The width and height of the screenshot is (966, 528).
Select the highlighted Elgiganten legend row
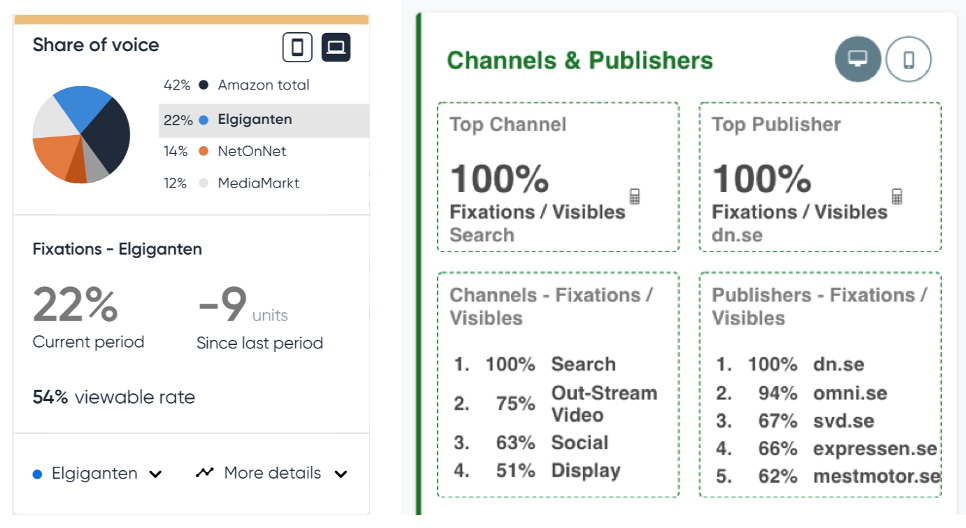(263, 120)
